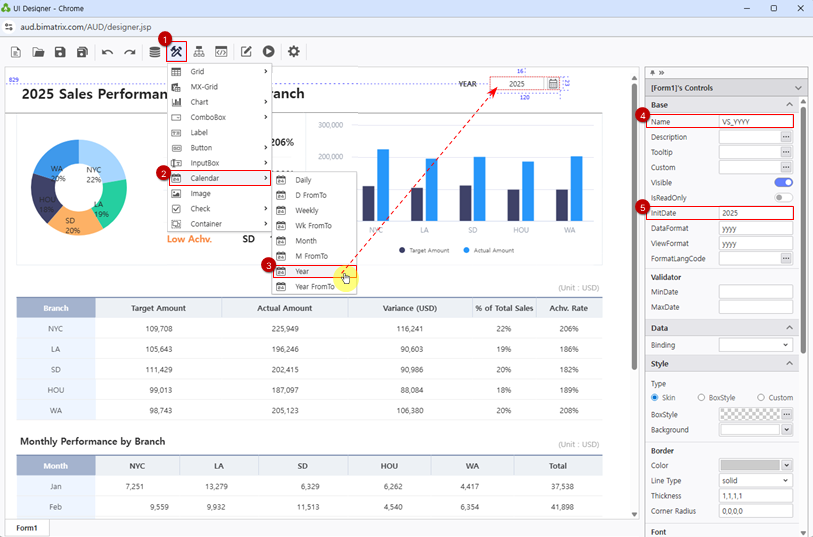The image size is (813, 537).
Task: Open settings via the gear toolbar icon
Action: coord(293,52)
